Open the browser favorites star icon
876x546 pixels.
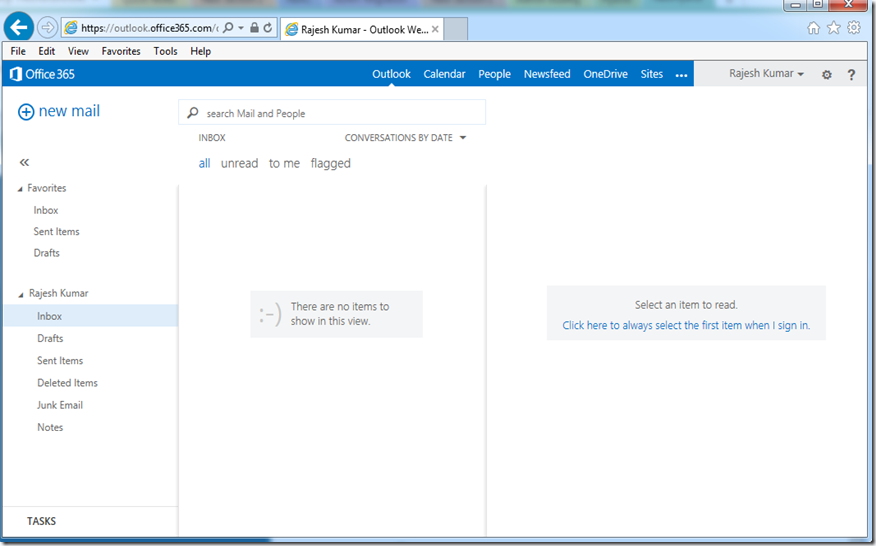coord(834,27)
